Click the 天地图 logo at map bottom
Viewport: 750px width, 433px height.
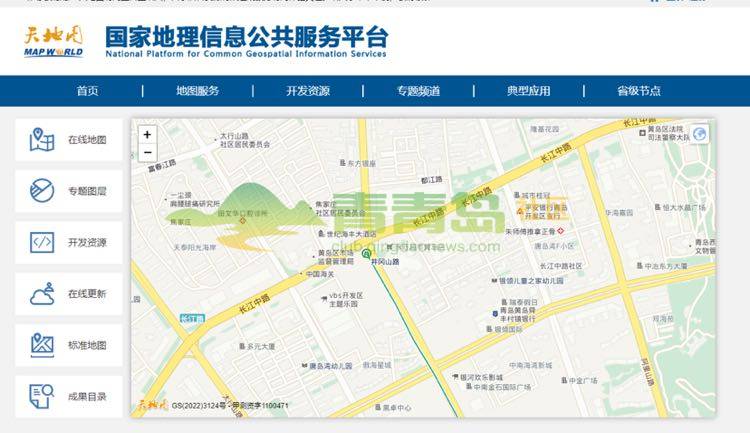153,405
